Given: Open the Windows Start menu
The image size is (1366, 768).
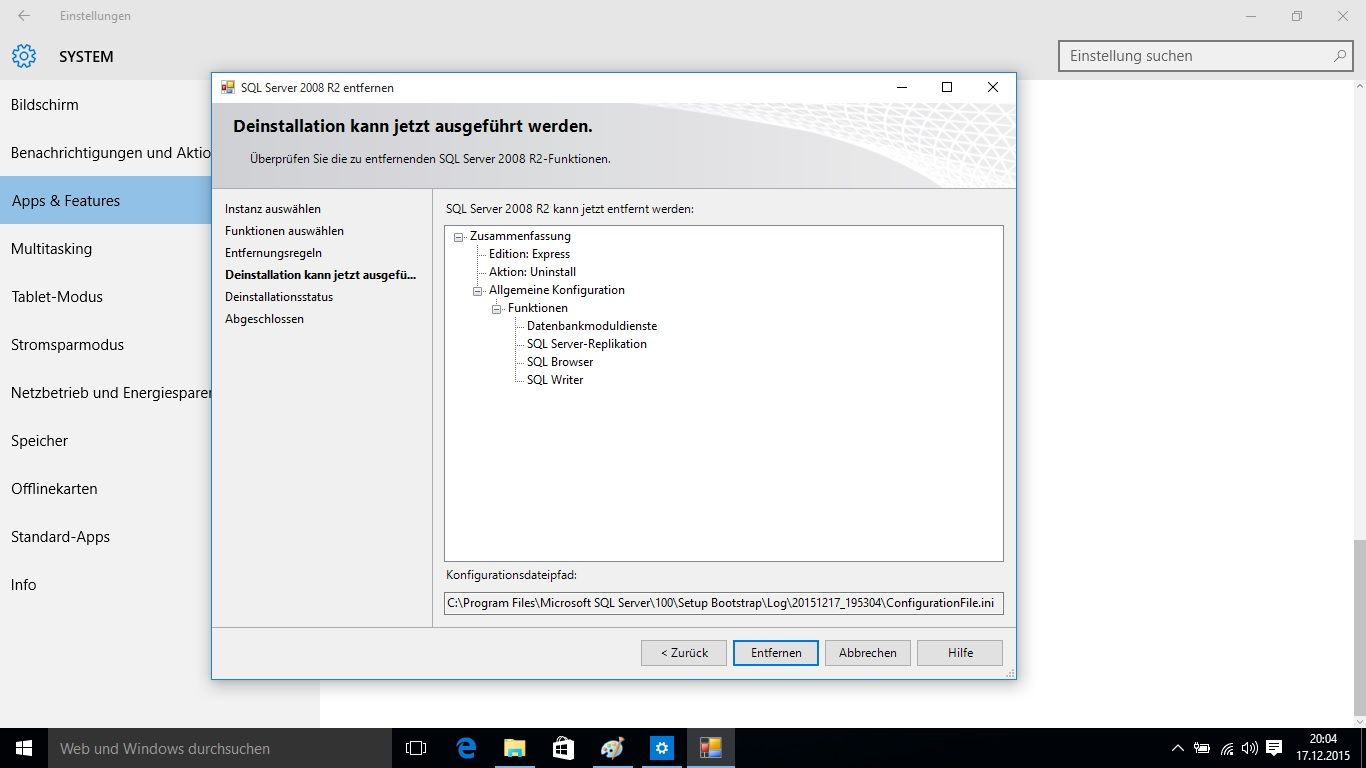Looking at the screenshot, I should 24,748.
